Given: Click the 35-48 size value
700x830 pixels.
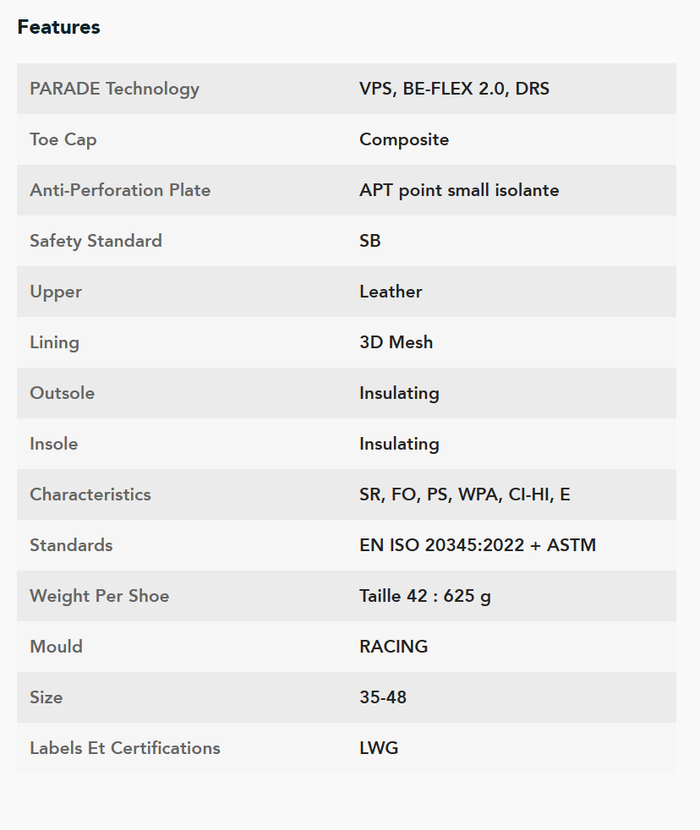Looking at the screenshot, I should point(383,697).
